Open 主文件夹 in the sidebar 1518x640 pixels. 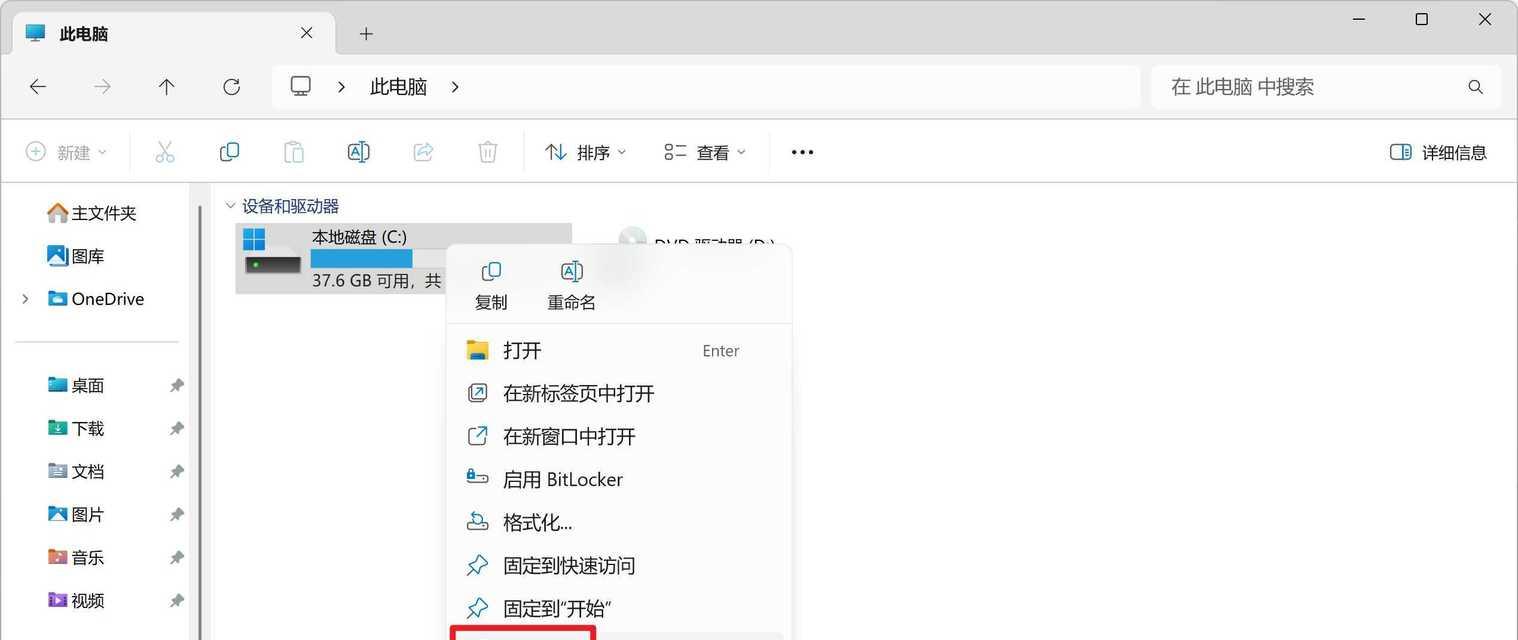coord(91,213)
